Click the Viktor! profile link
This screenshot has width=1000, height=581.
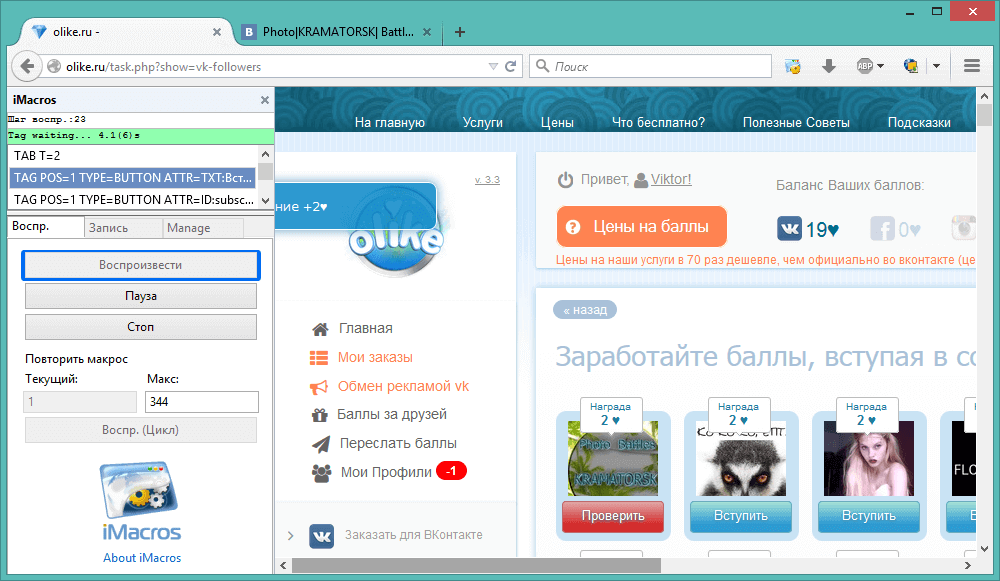[x=670, y=179]
